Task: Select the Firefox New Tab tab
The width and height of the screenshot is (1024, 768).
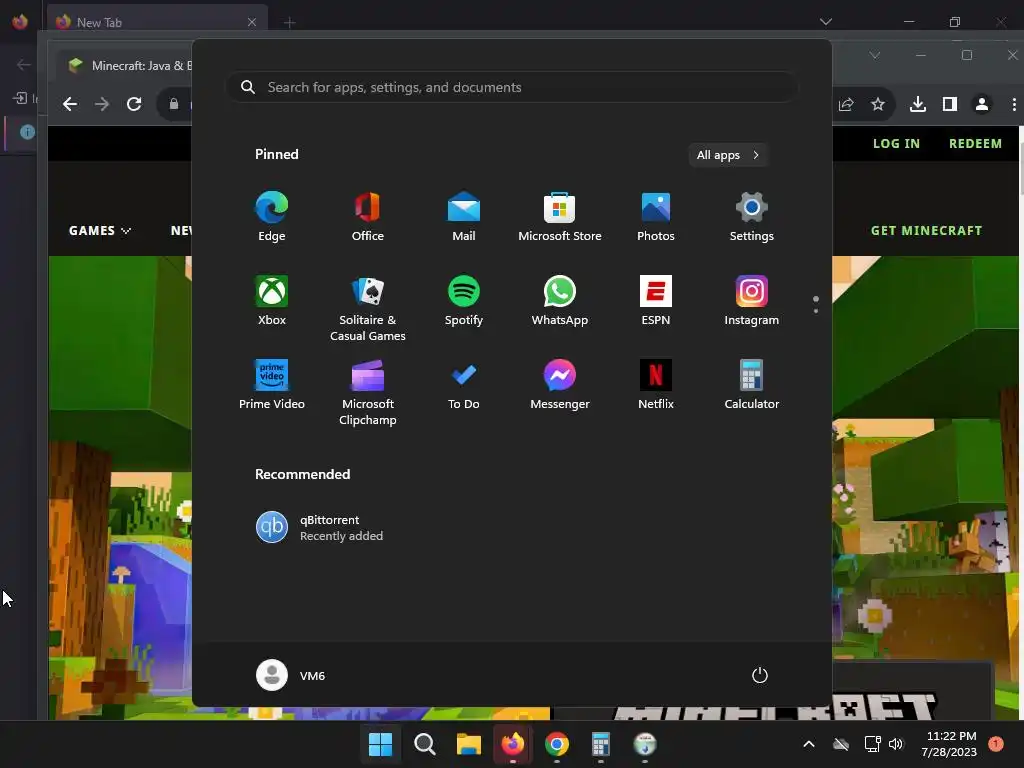Action: pos(157,22)
